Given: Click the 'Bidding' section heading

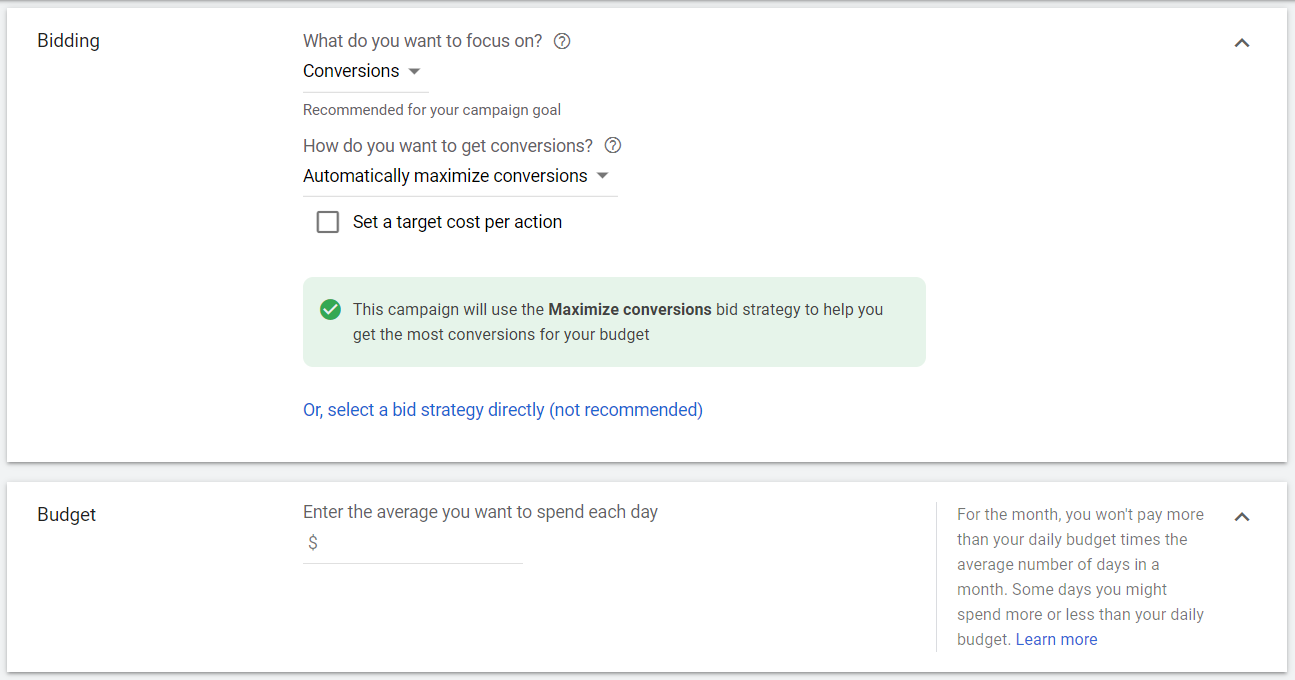Looking at the screenshot, I should [x=69, y=41].
